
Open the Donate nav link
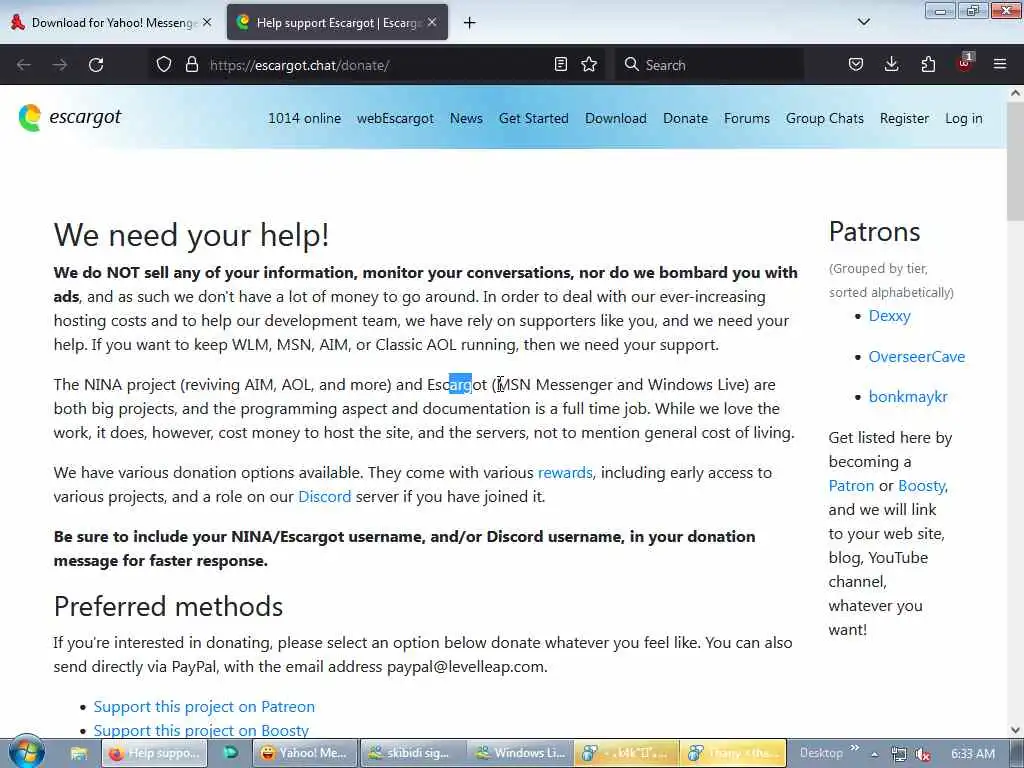click(686, 118)
